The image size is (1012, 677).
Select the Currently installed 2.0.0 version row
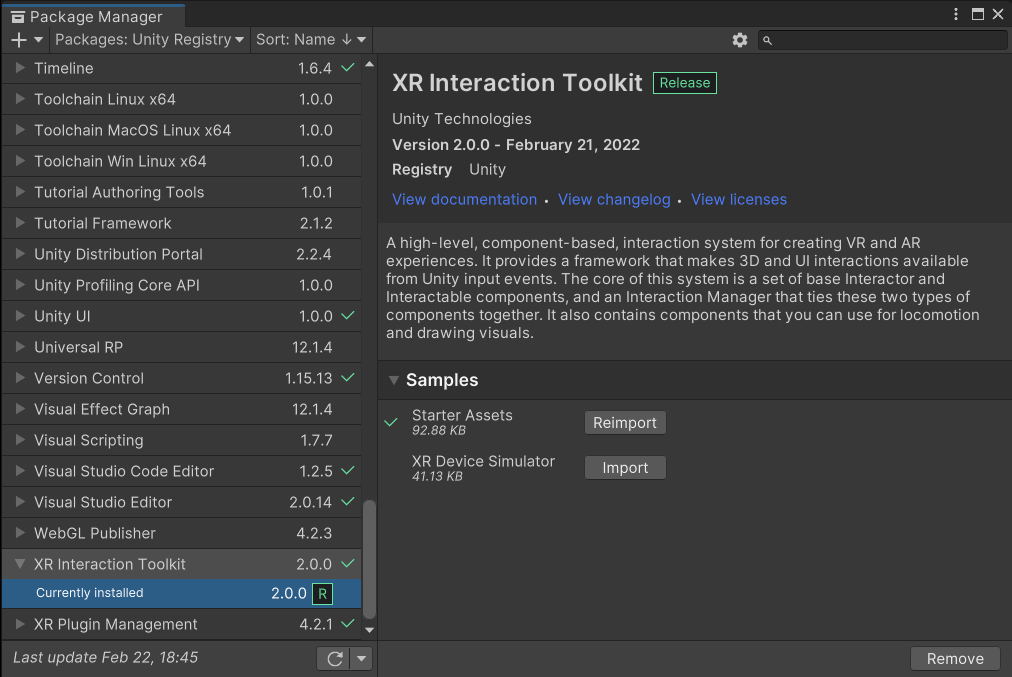pyautogui.click(x=181, y=594)
